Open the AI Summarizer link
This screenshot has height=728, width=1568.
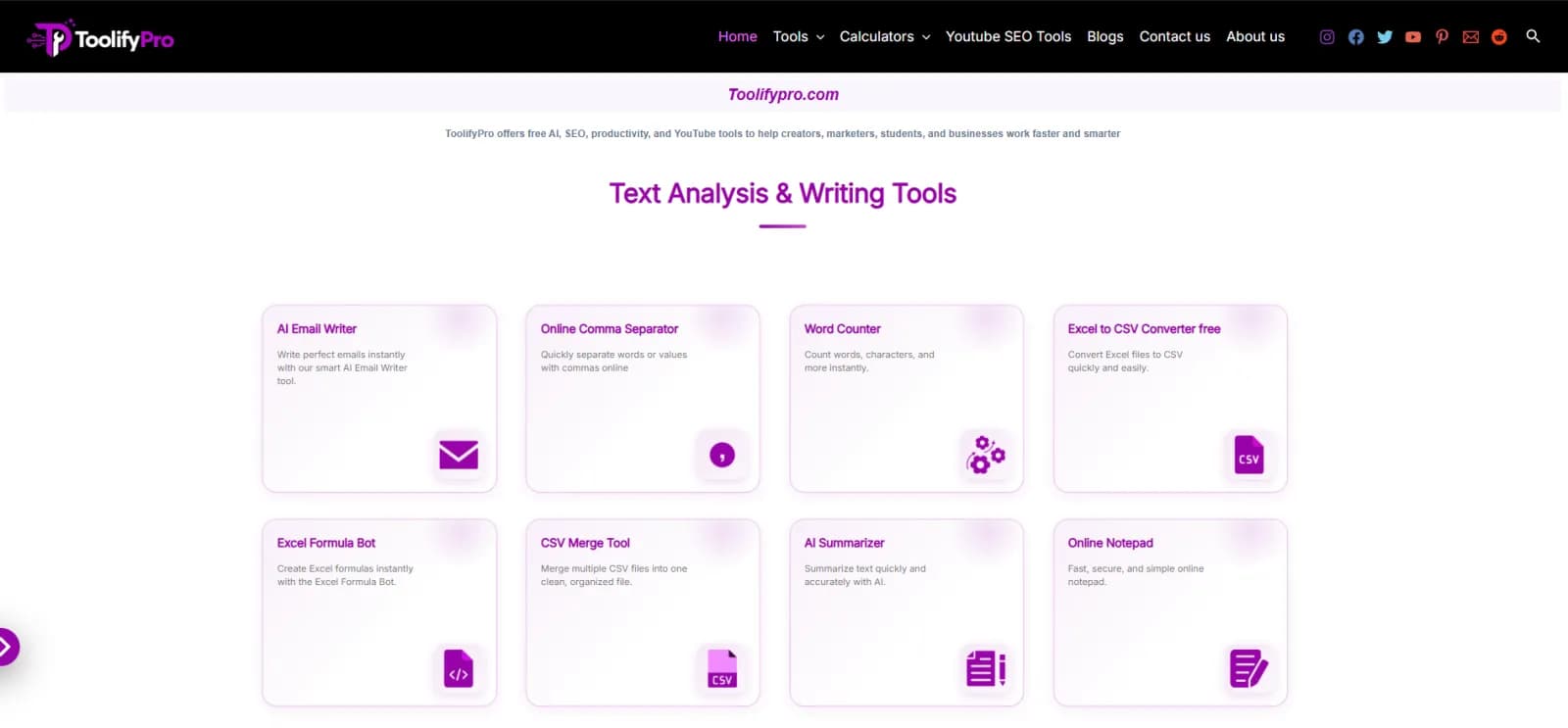pos(845,543)
